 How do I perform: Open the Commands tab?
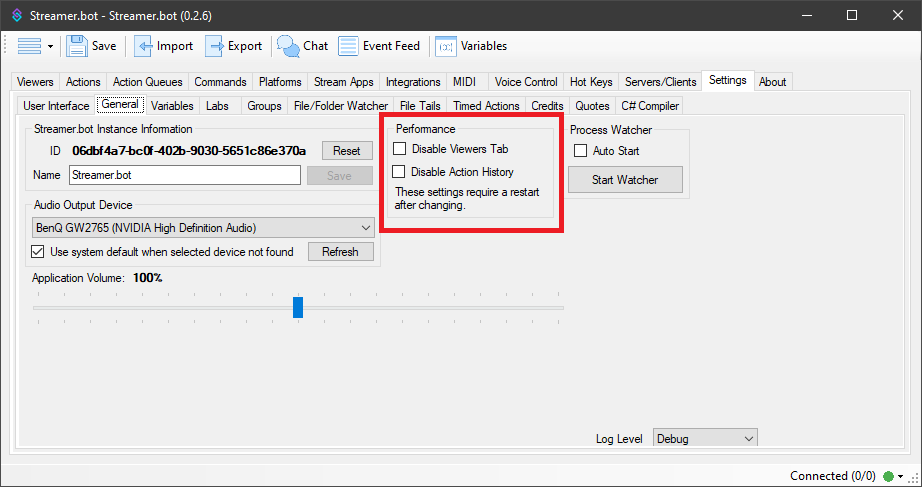221,82
